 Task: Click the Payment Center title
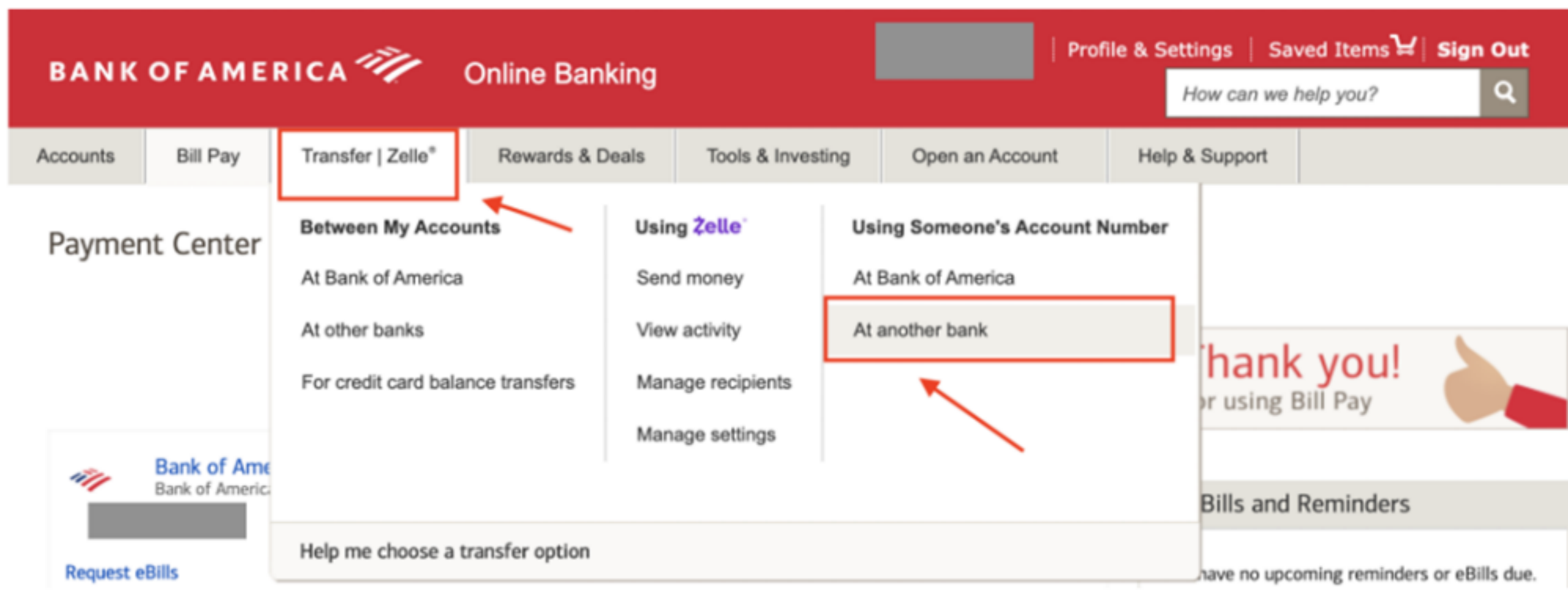click(x=154, y=244)
